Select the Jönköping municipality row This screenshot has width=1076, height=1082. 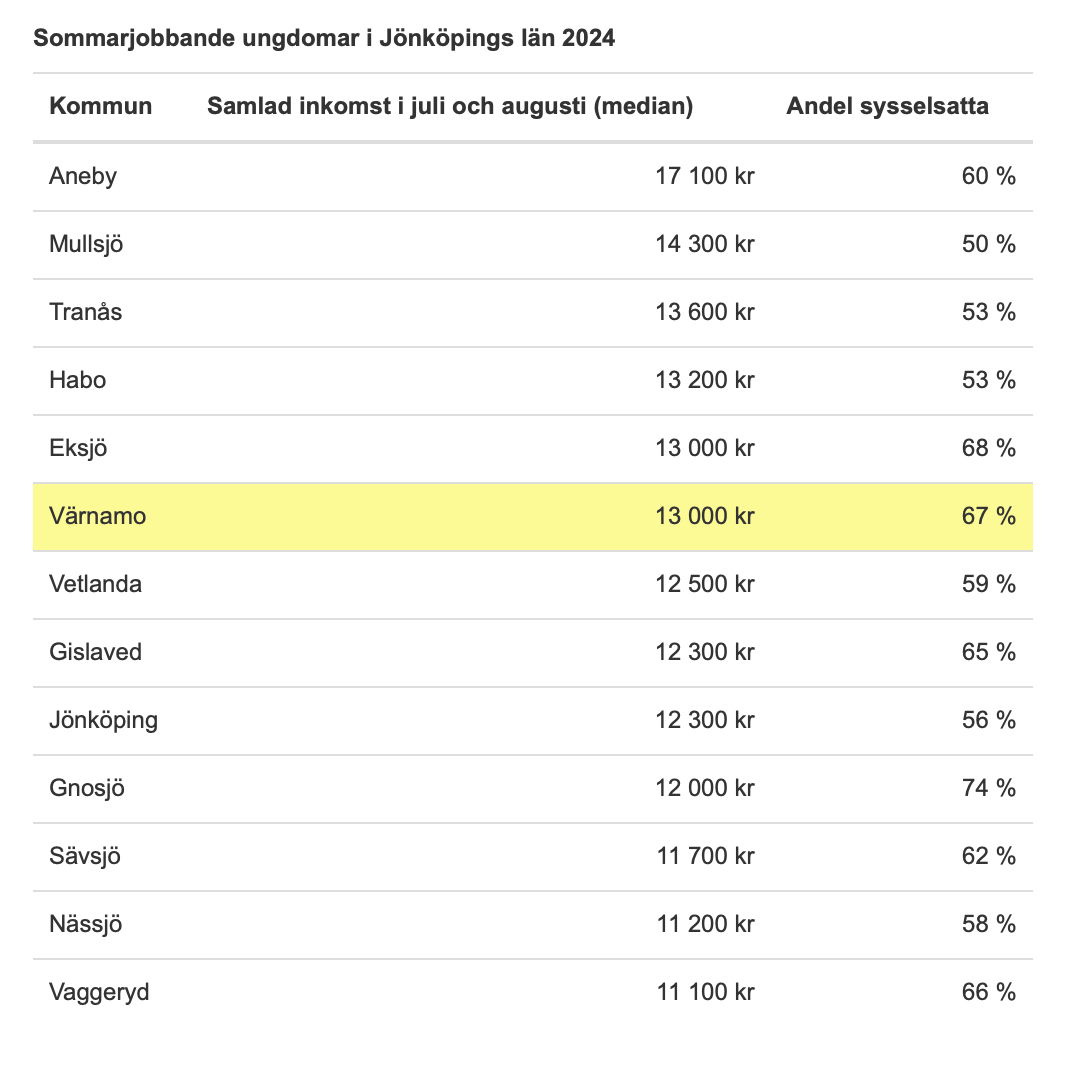533,720
